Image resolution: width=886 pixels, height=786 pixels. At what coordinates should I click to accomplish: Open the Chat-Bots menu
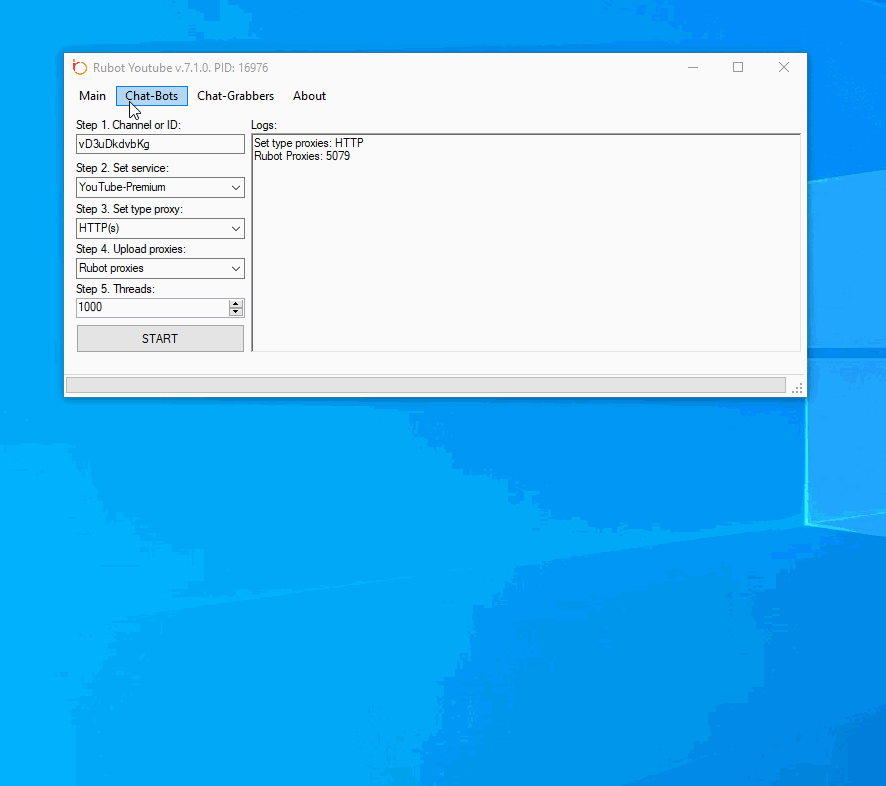(x=152, y=96)
